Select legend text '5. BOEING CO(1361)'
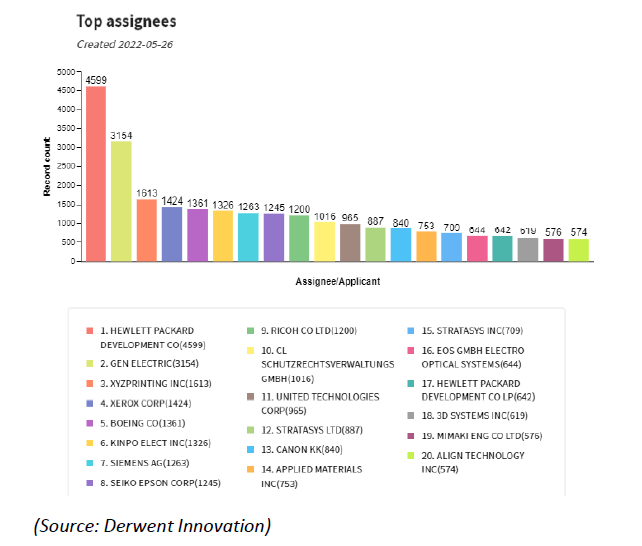 (143, 423)
